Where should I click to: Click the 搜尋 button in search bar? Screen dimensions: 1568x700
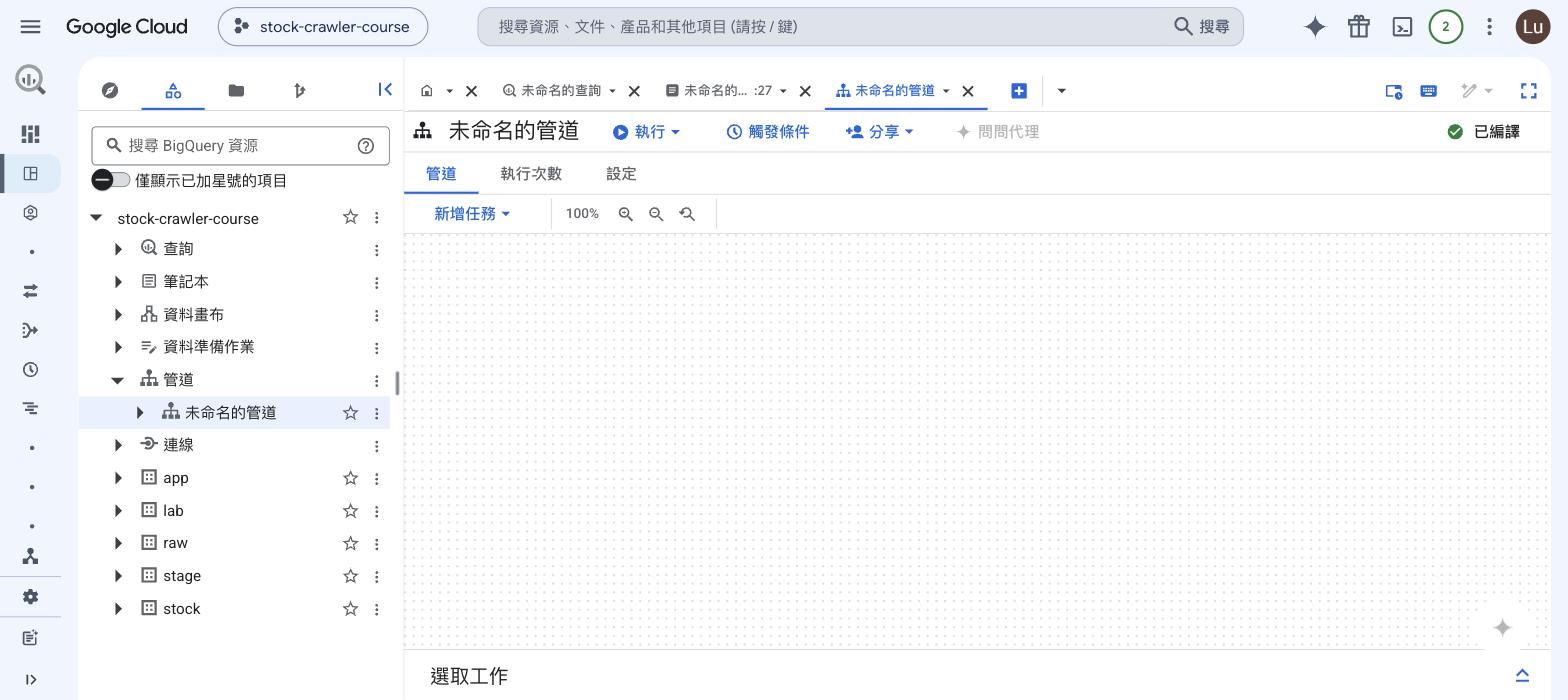point(1201,27)
